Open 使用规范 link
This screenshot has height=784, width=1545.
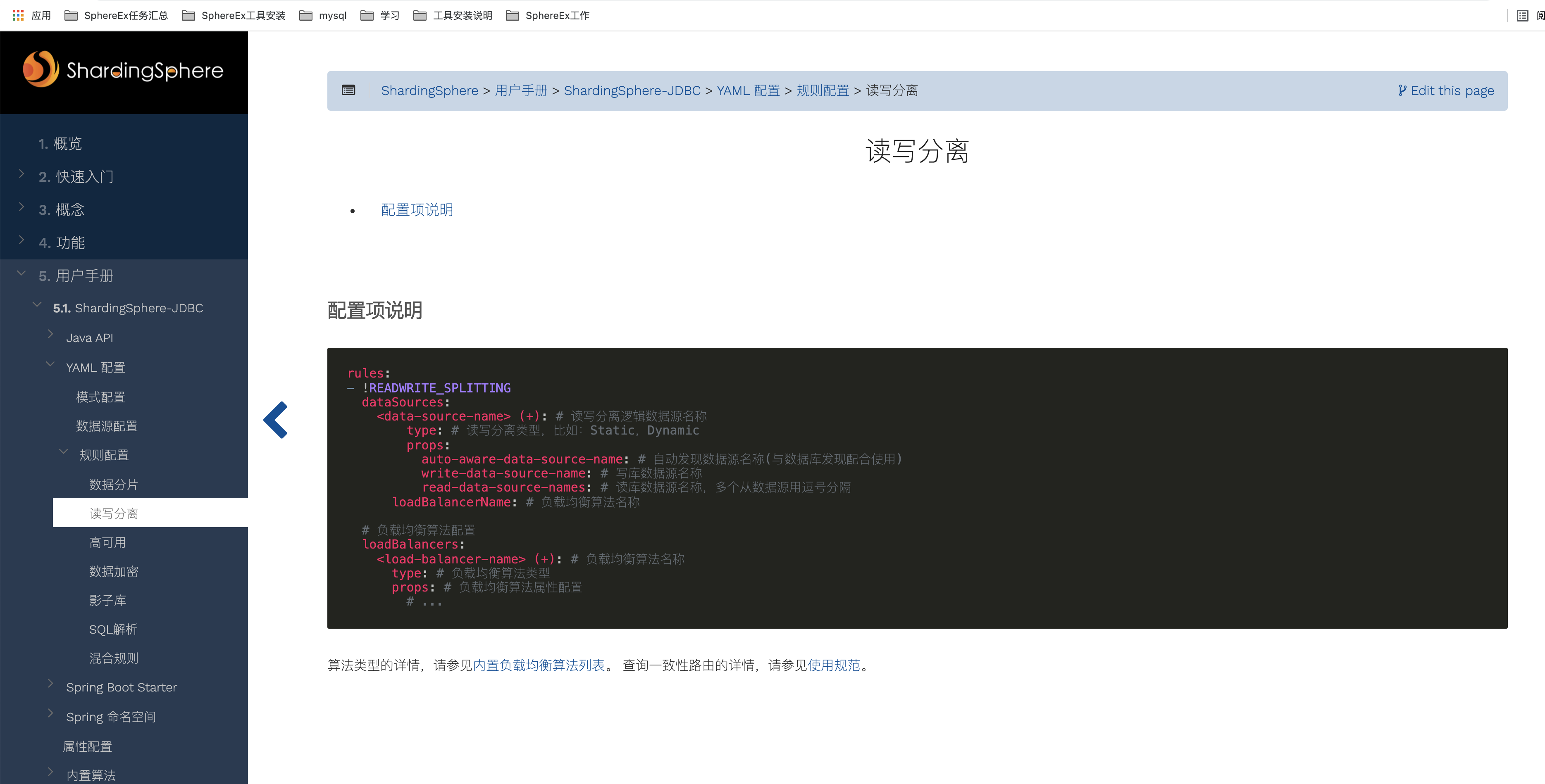pyautogui.click(x=834, y=665)
